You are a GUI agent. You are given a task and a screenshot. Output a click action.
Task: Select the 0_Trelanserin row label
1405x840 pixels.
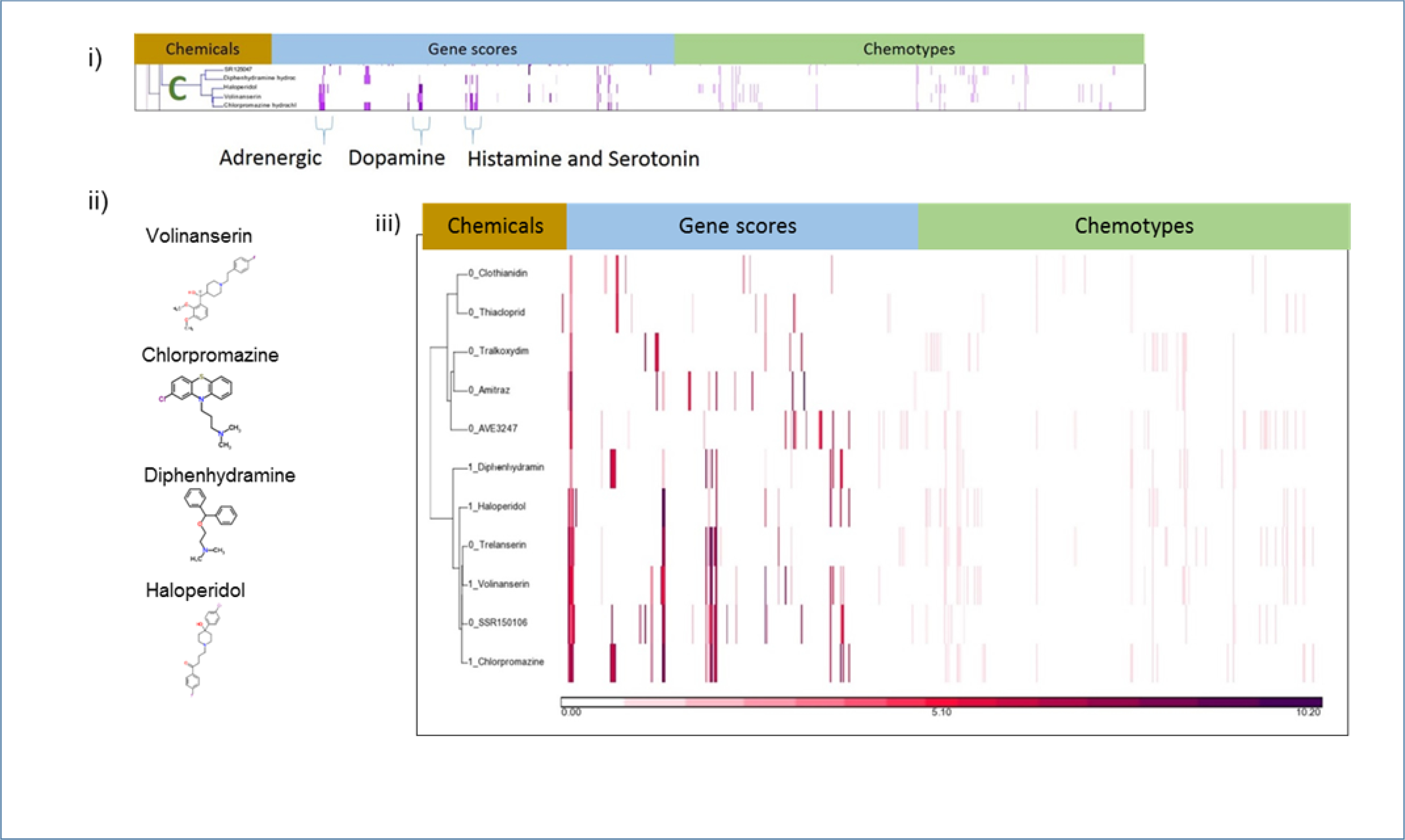pos(497,545)
